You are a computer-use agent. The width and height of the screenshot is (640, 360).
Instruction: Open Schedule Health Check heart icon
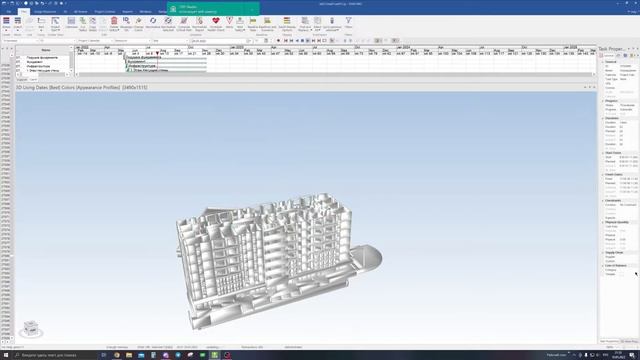tap(216, 24)
